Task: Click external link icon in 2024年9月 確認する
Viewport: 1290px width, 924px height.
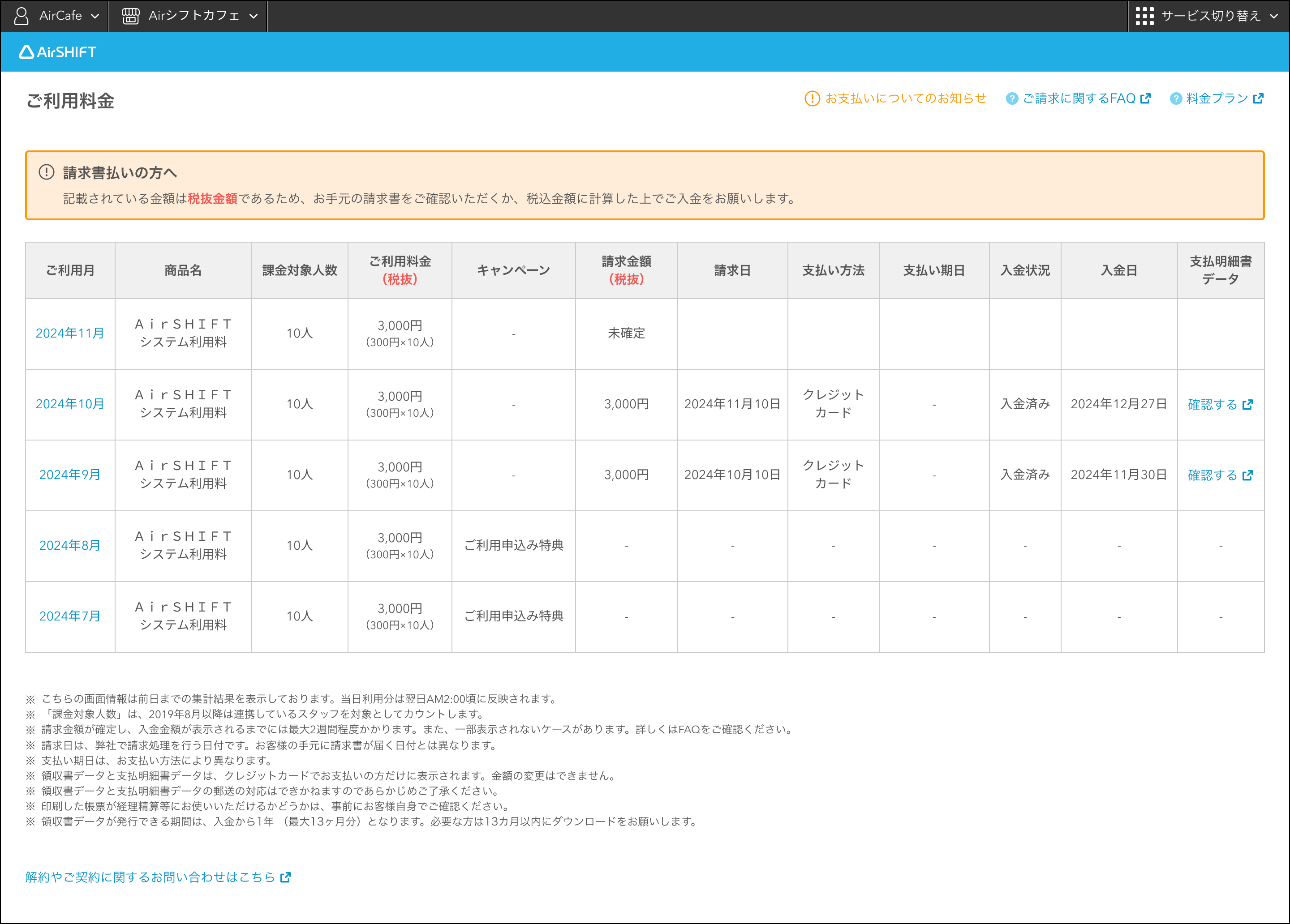Action: [x=1247, y=475]
